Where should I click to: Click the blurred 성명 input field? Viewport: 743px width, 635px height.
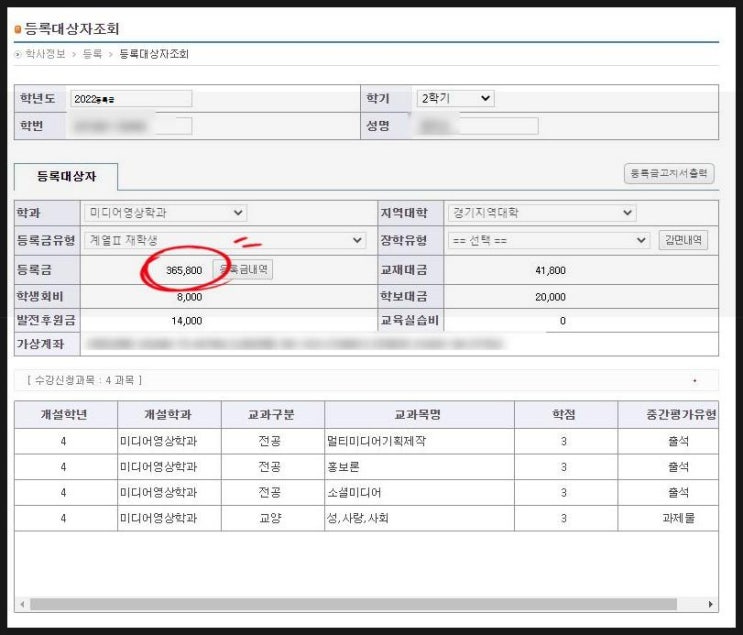pyautogui.click(x=478, y=126)
